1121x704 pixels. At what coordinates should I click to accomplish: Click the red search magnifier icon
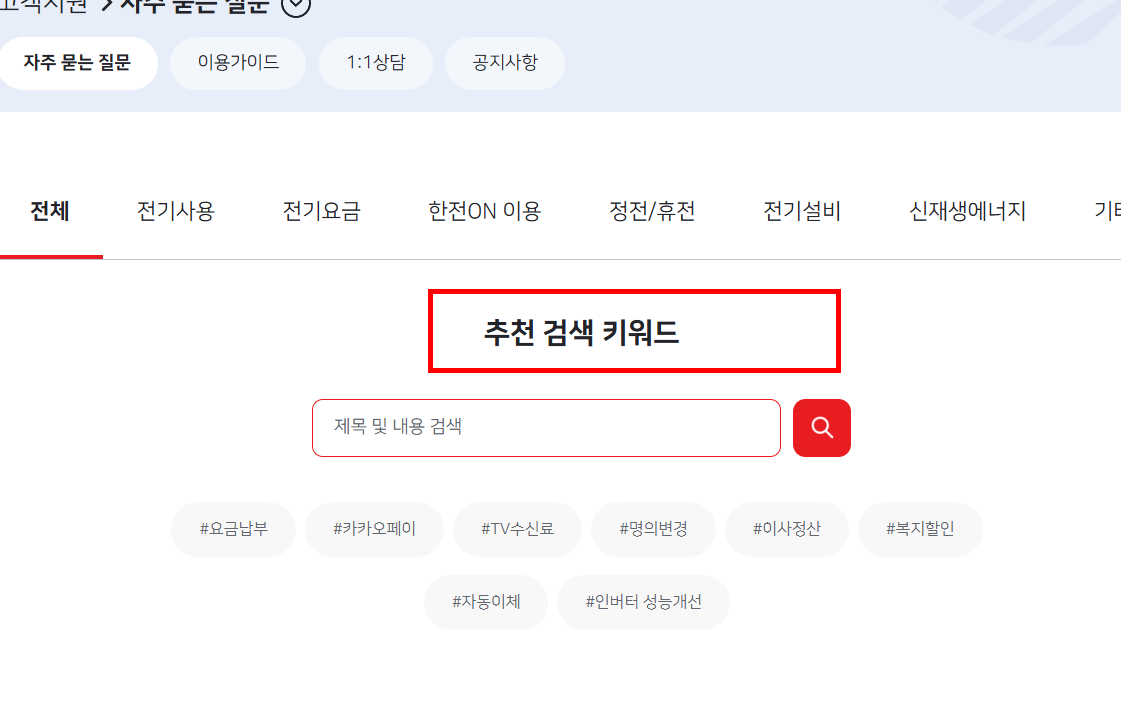click(821, 427)
